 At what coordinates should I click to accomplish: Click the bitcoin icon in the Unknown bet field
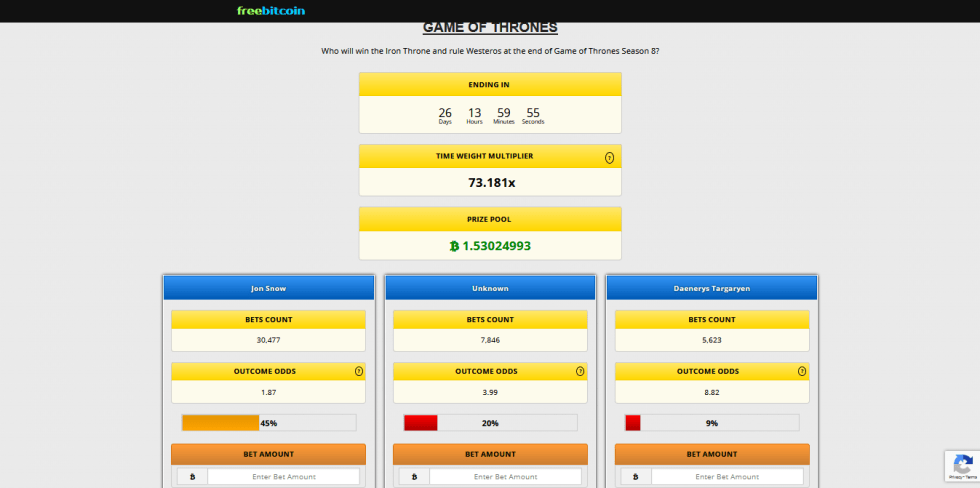coord(414,477)
